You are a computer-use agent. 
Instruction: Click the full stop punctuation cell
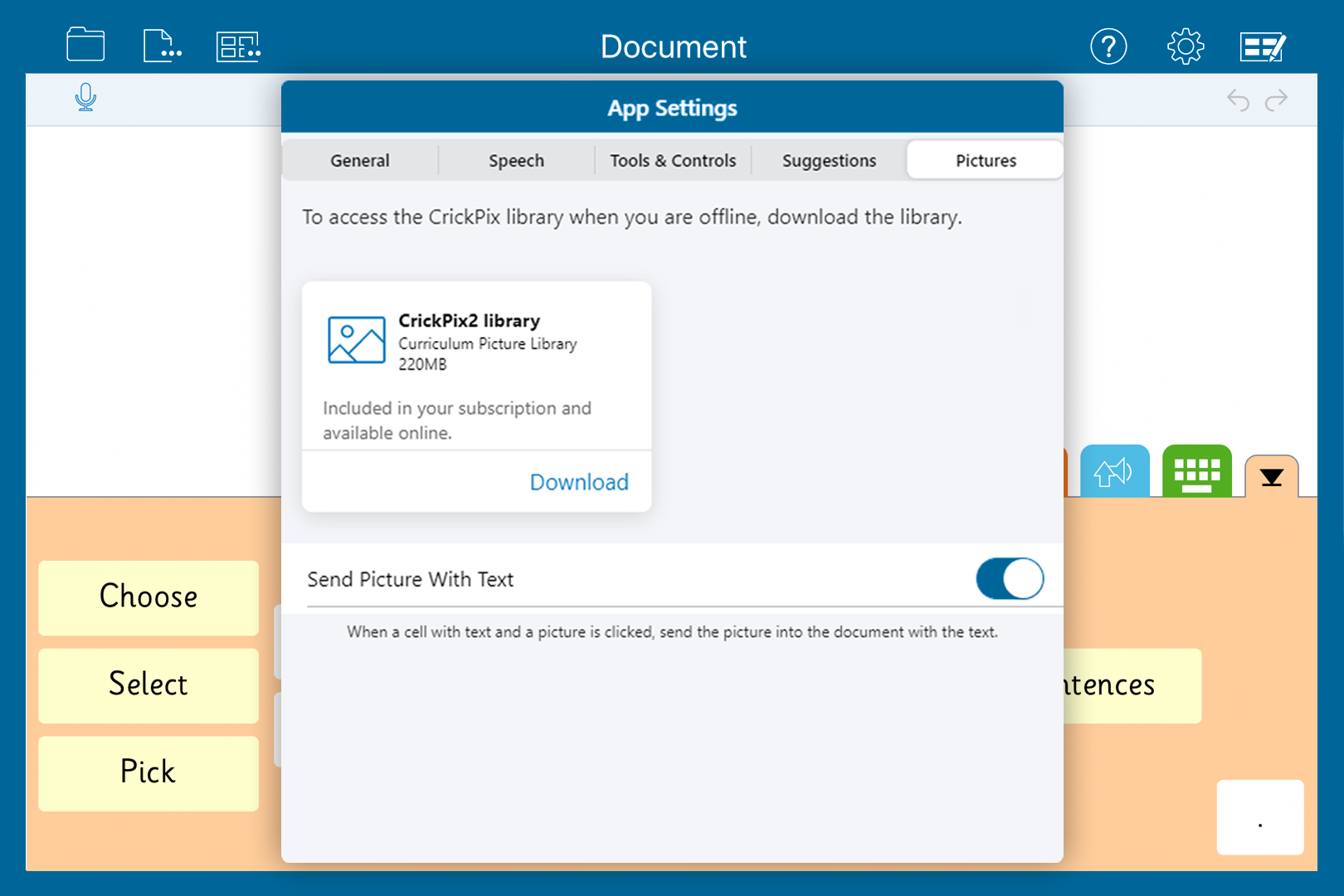pyautogui.click(x=1260, y=817)
